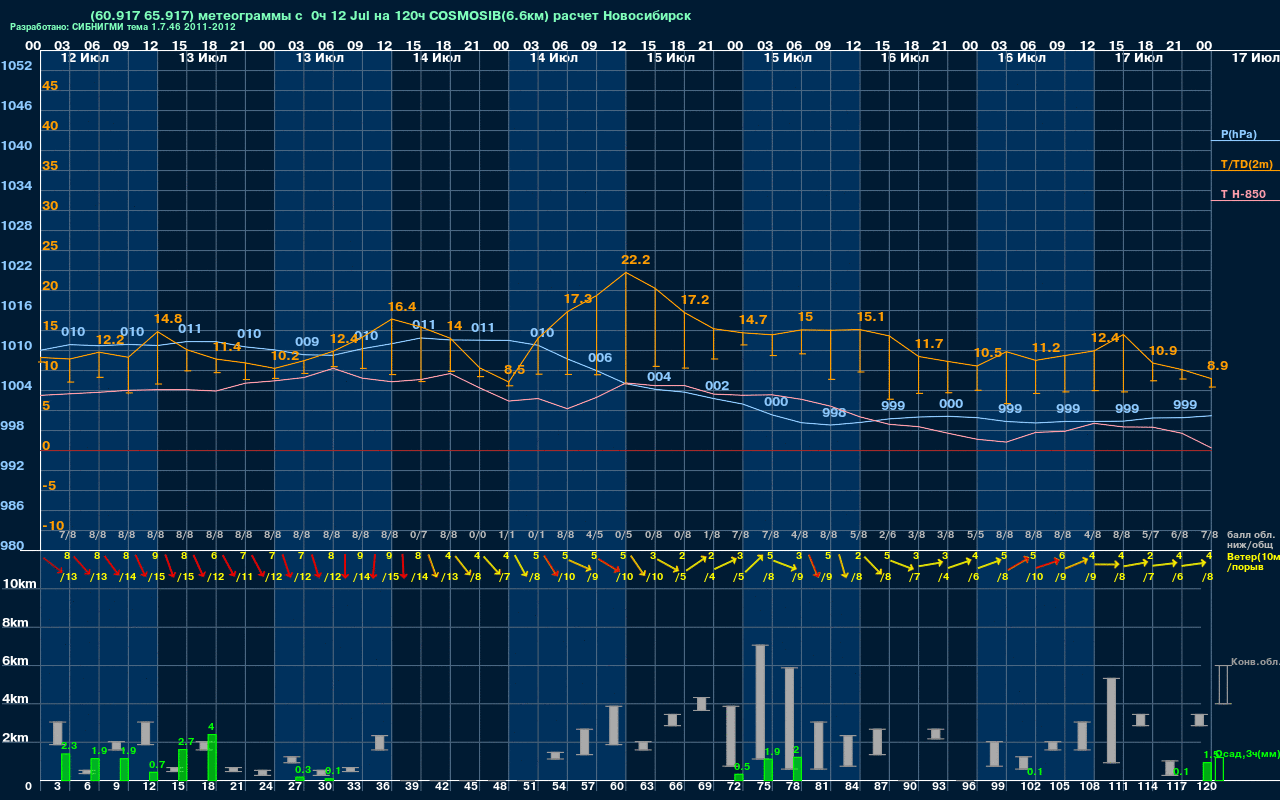
Task: Click the 1040 pressure axis tick
Action: pyautogui.click(x=16, y=146)
